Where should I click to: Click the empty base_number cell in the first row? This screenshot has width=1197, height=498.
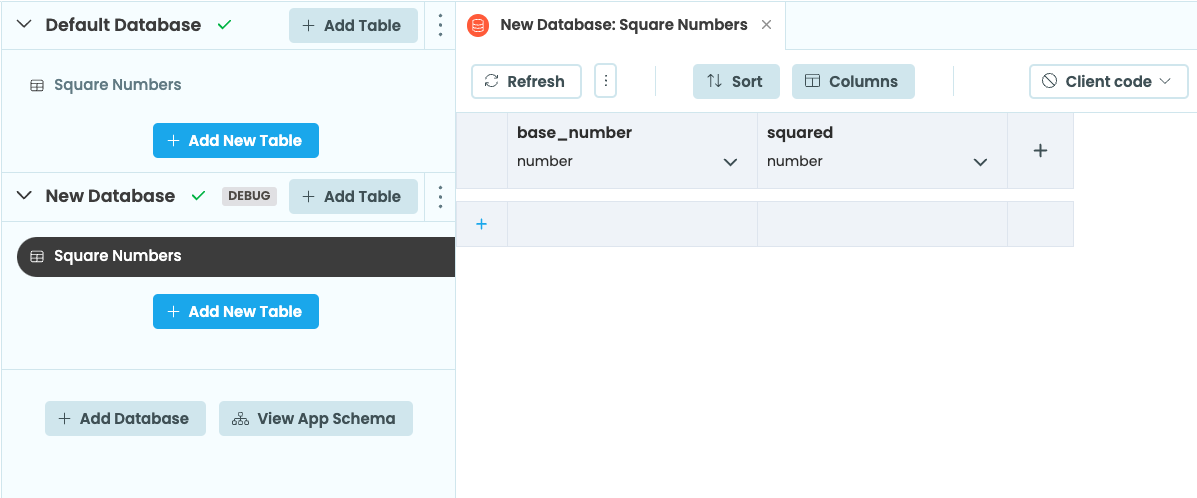(x=632, y=224)
